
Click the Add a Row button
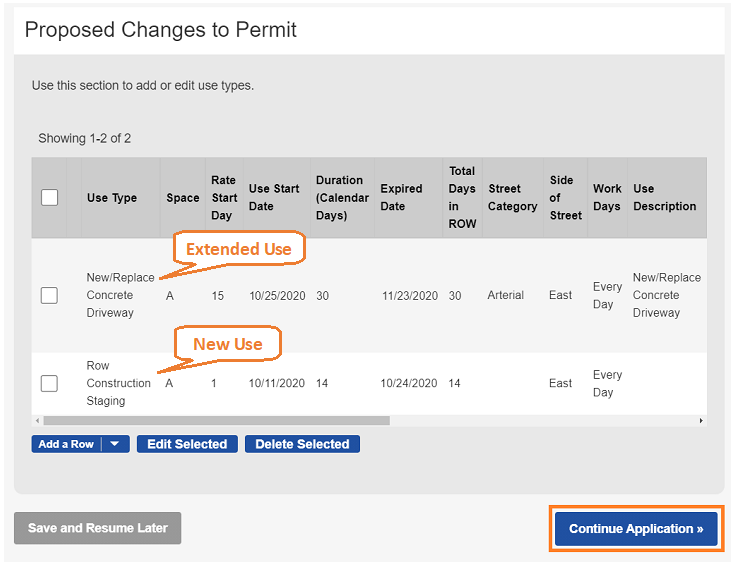click(x=67, y=444)
